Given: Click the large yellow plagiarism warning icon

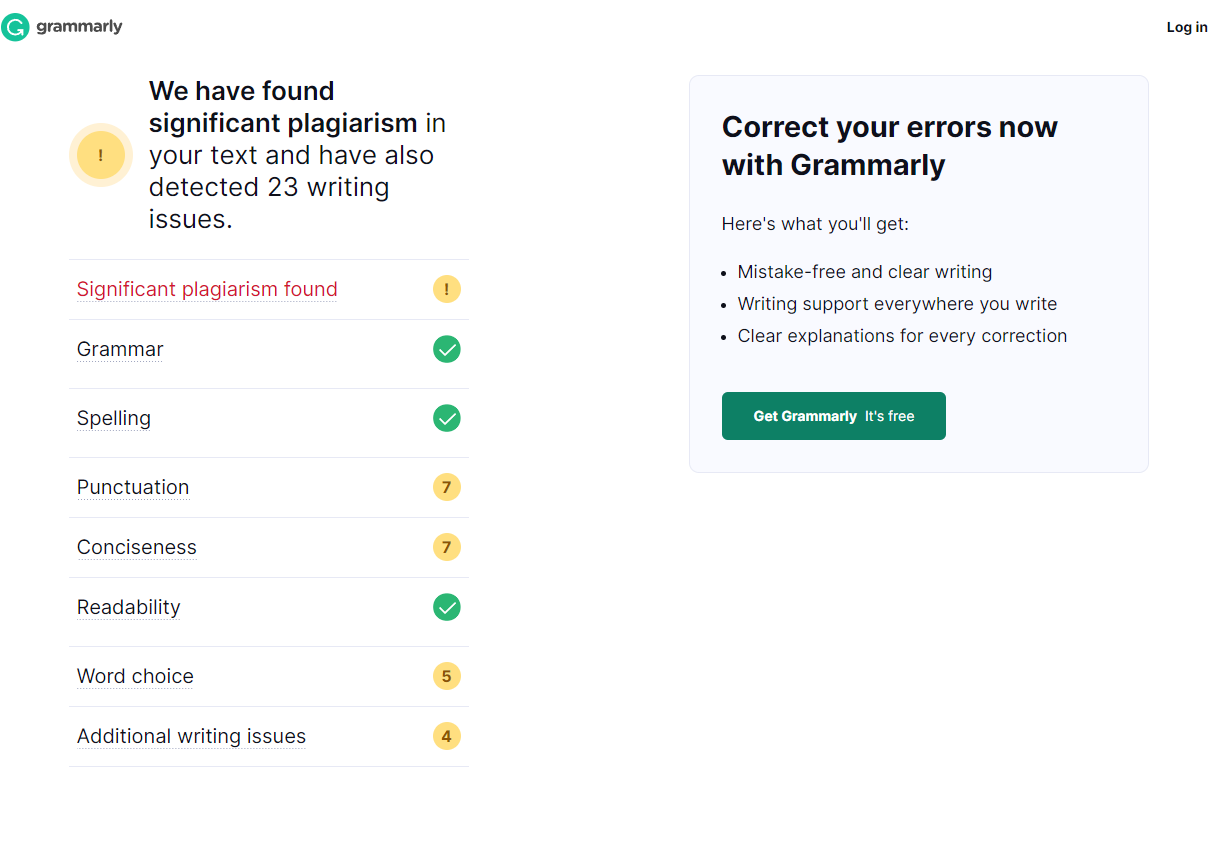Looking at the screenshot, I should tap(100, 155).
